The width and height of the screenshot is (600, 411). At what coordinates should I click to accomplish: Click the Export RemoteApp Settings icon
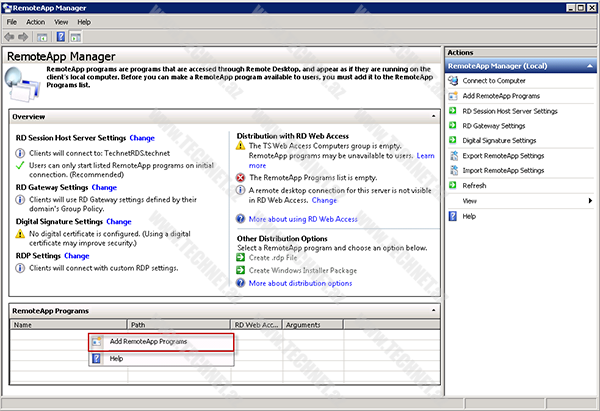click(453, 156)
